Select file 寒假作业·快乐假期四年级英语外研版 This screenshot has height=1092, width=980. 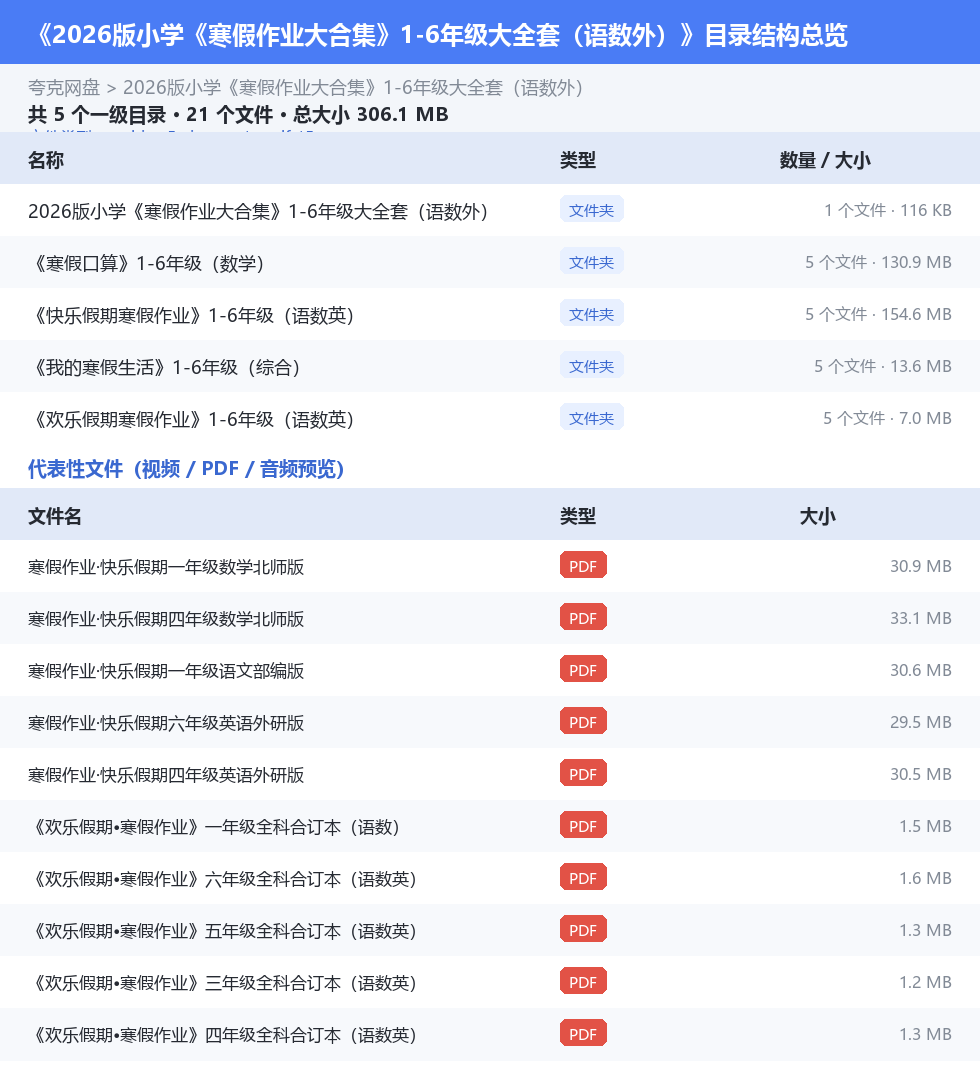coord(166,775)
